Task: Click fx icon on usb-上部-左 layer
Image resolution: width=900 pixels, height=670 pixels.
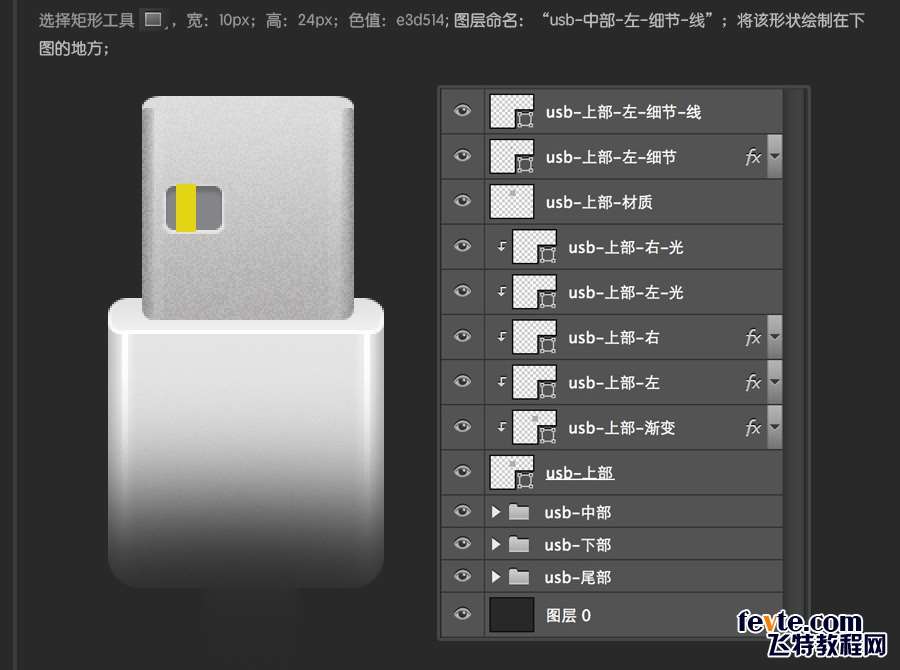Action: point(753,382)
